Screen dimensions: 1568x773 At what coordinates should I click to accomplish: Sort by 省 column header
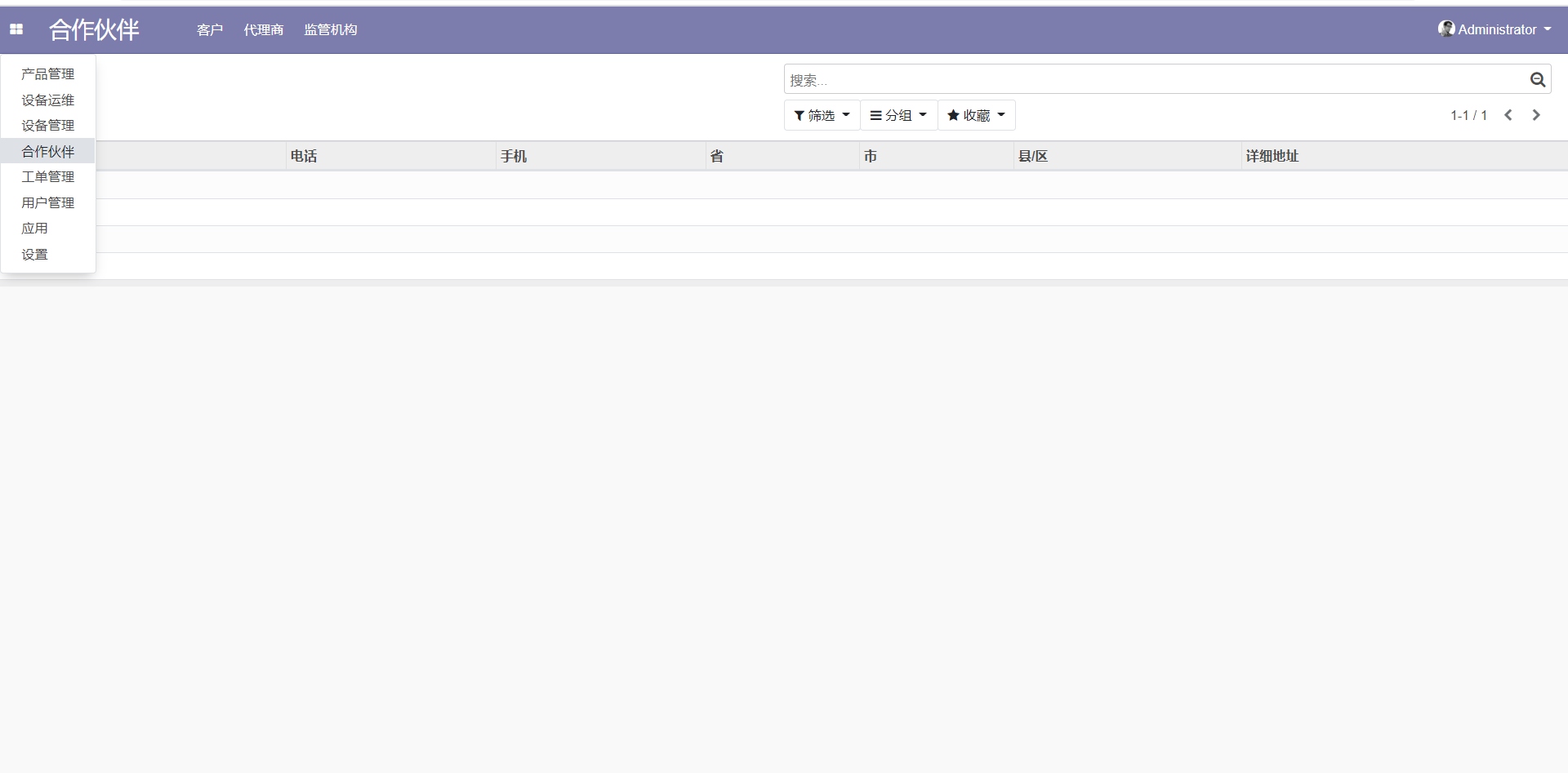tap(783, 156)
